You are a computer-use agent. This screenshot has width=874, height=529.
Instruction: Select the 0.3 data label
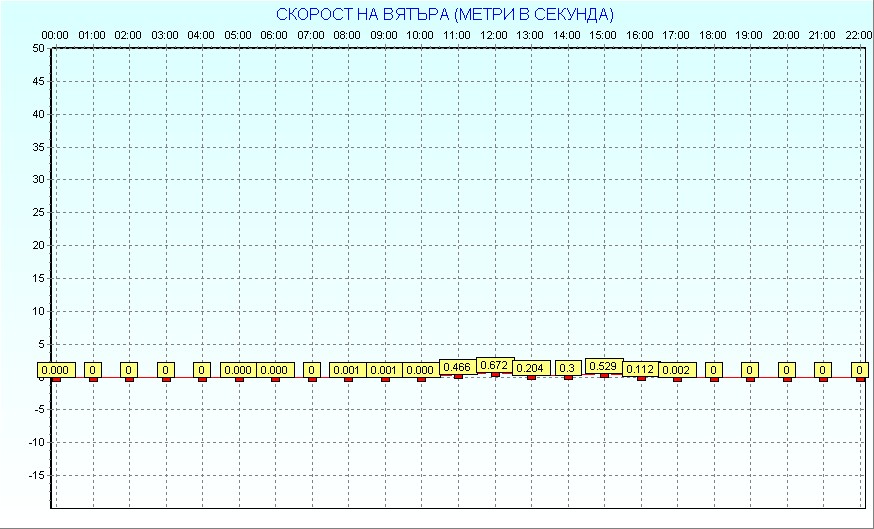(568, 368)
